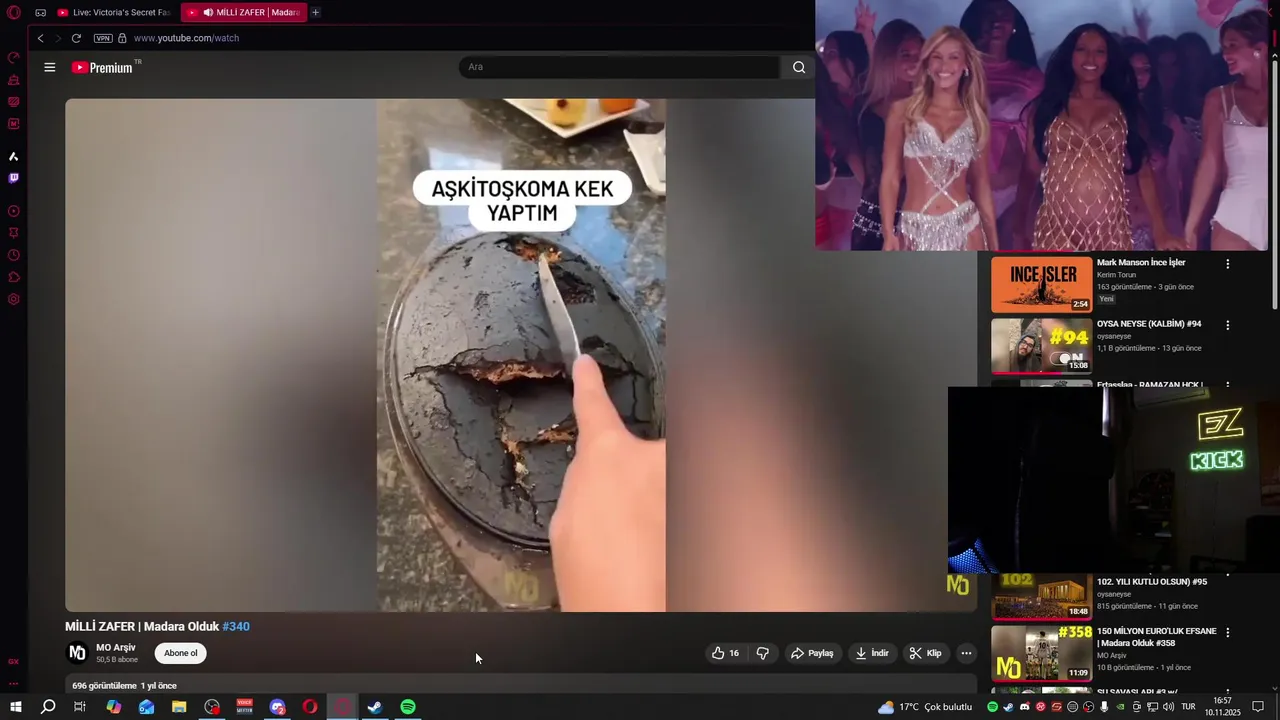Open the MO Arşiv channel avatar
The width and height of the screenshot is (1280, 720).
click(x=77, y=653)
